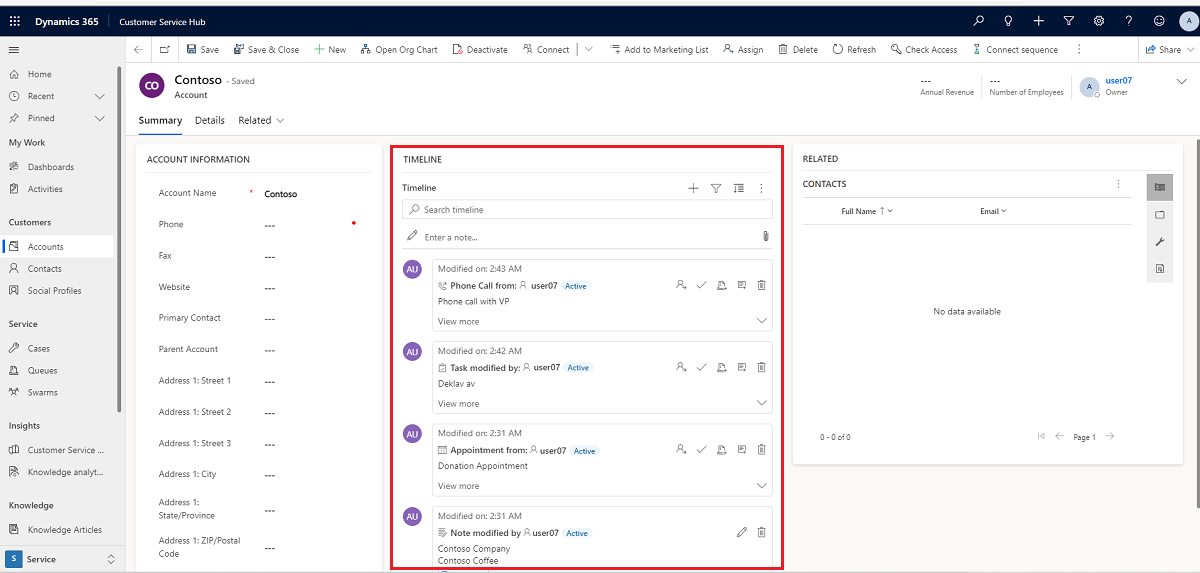Screen dimensions: 1200x573
Task: Mark the Task activity as complete
Action: pos(702,367)
